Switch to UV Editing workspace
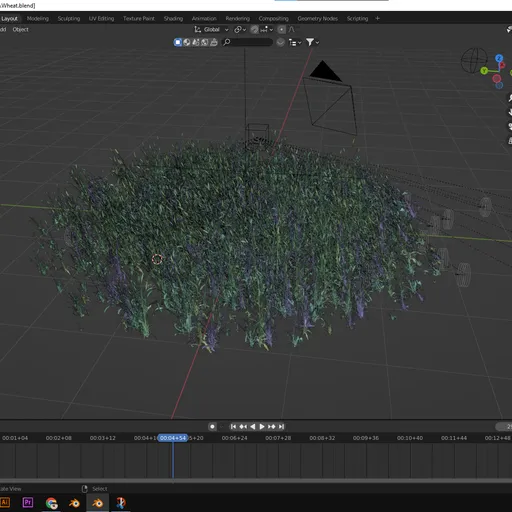 101,19
